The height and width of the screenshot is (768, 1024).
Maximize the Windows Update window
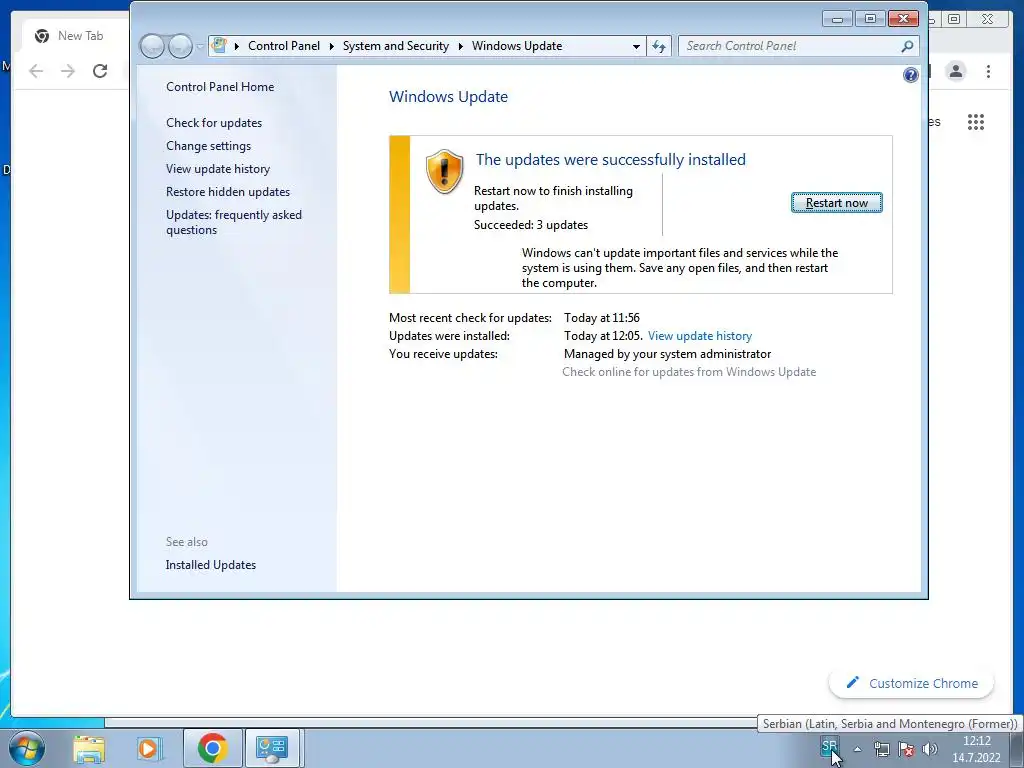point(871,19)
